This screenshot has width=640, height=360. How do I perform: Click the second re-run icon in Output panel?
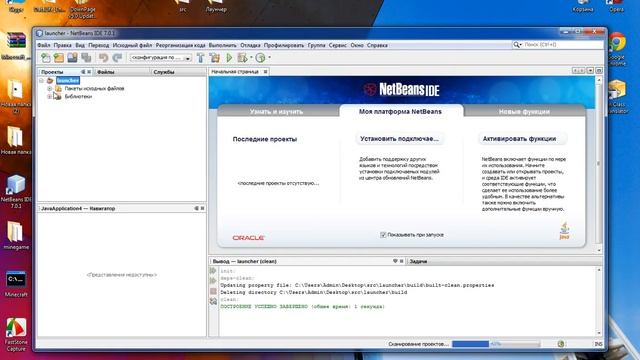pos(213,281)
